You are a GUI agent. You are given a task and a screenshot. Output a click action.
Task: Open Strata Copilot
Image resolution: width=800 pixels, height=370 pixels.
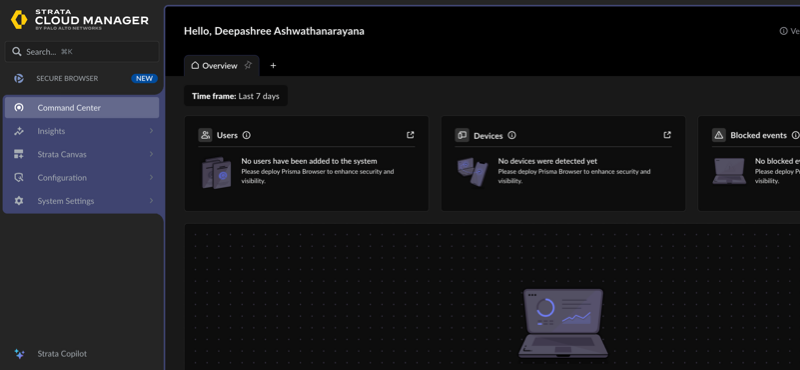pos(62,354)
